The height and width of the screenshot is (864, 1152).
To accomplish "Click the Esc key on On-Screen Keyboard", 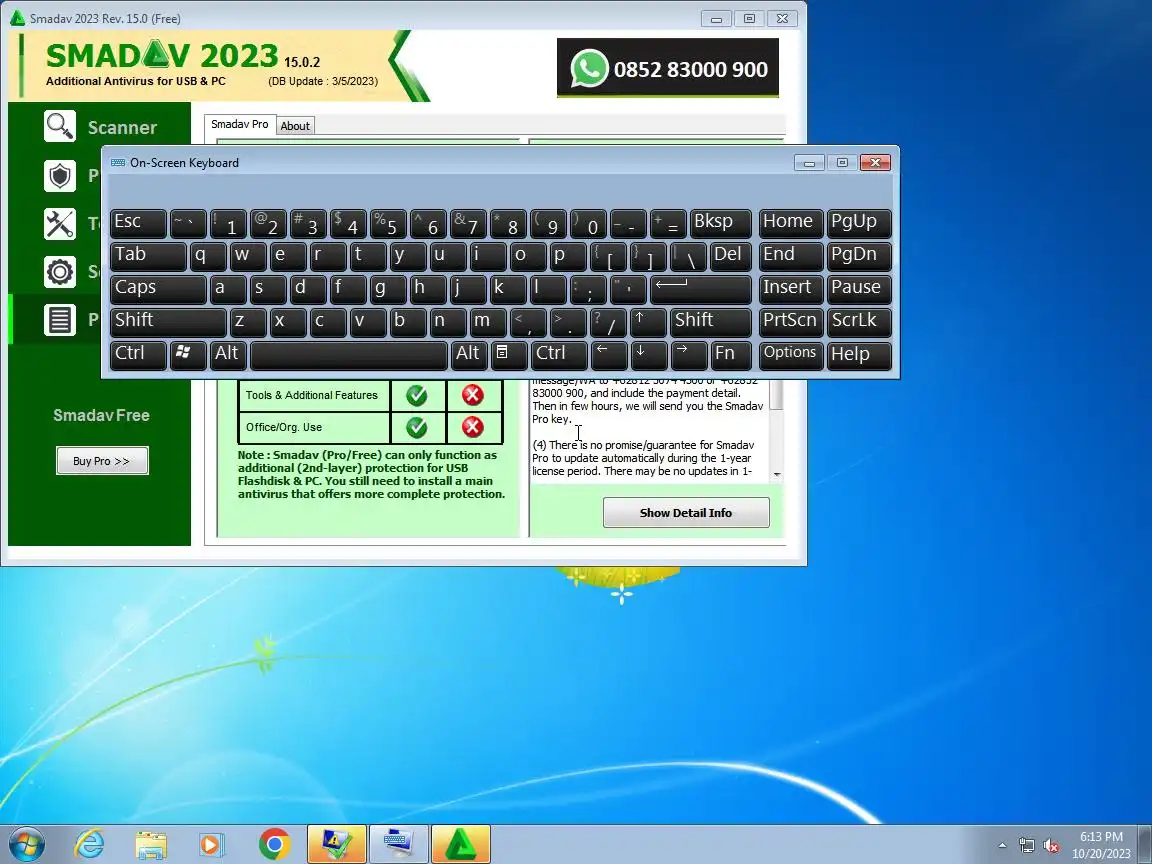I will pyautogui.click(x=138, y=223).
